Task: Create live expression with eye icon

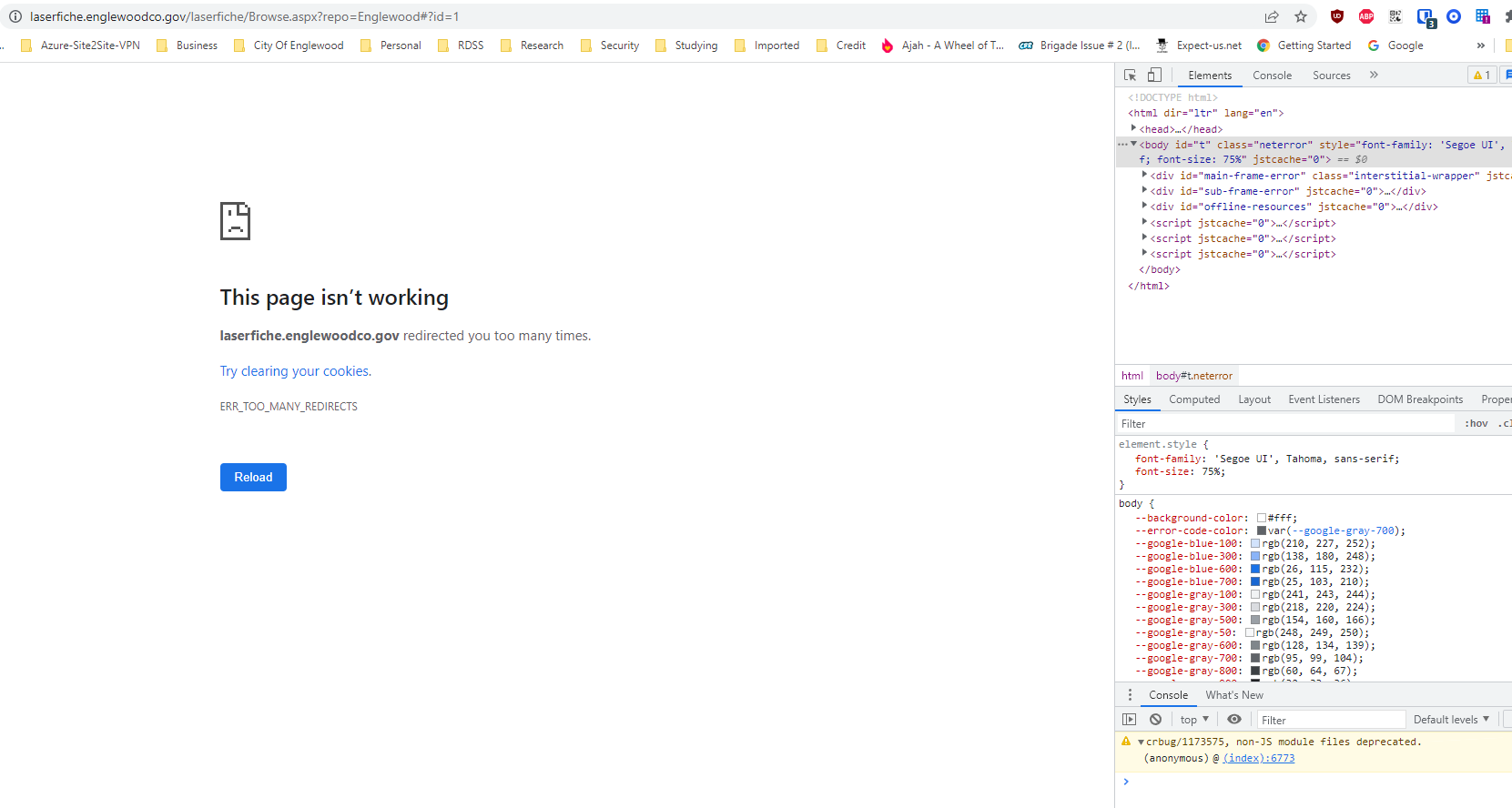Action: click(x=1234, y=720)
